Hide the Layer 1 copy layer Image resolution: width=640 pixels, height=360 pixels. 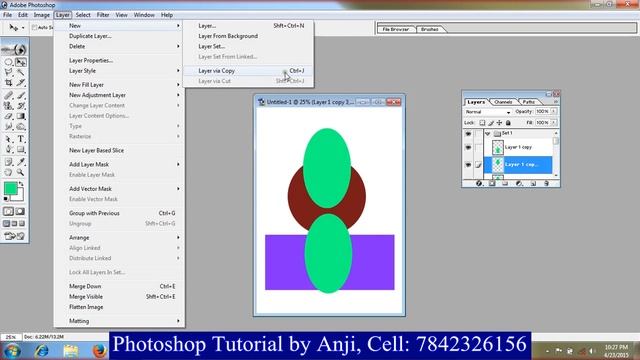[x=468, y=147]
